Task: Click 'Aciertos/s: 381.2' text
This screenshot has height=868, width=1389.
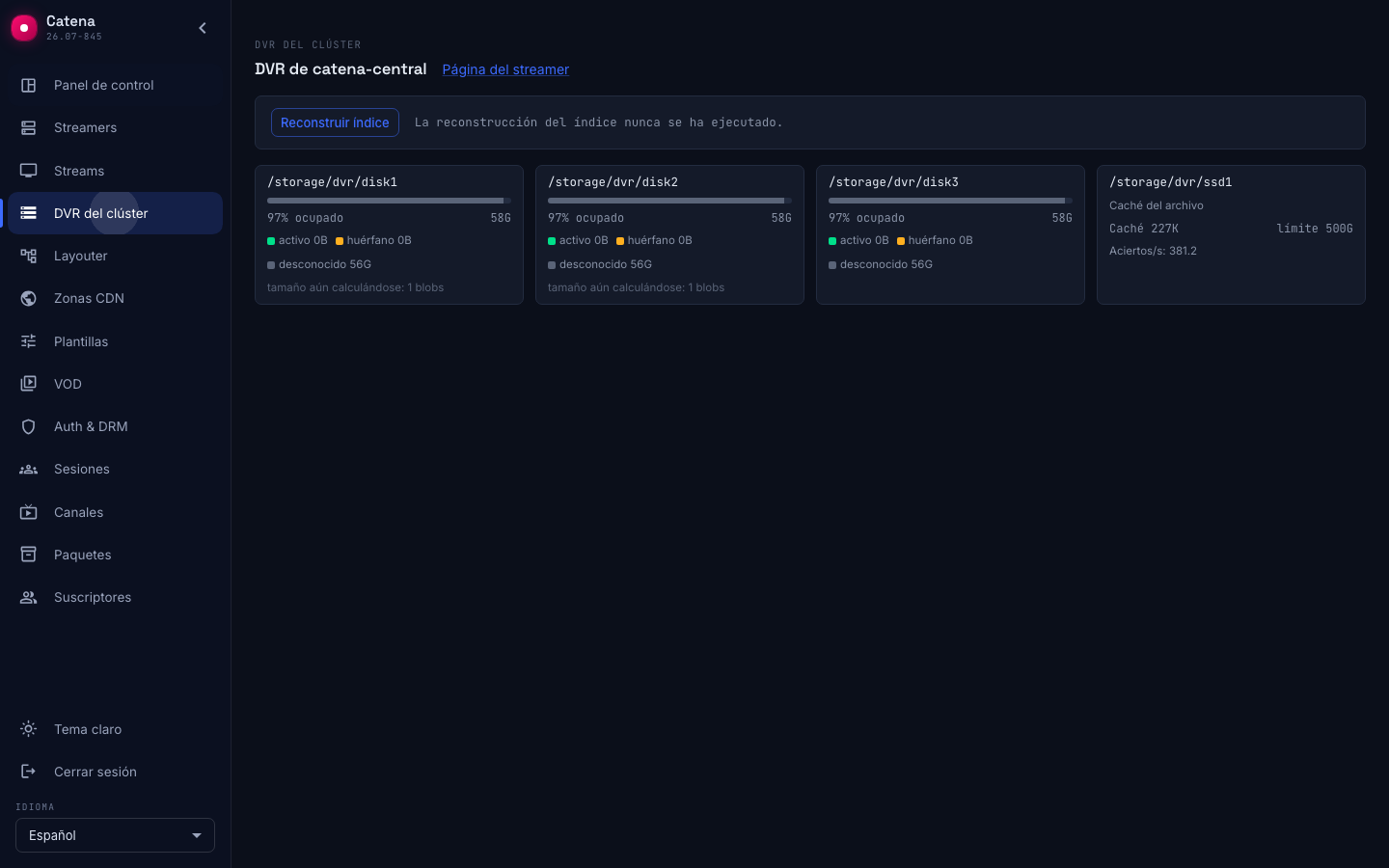Action: point(1153,251)
